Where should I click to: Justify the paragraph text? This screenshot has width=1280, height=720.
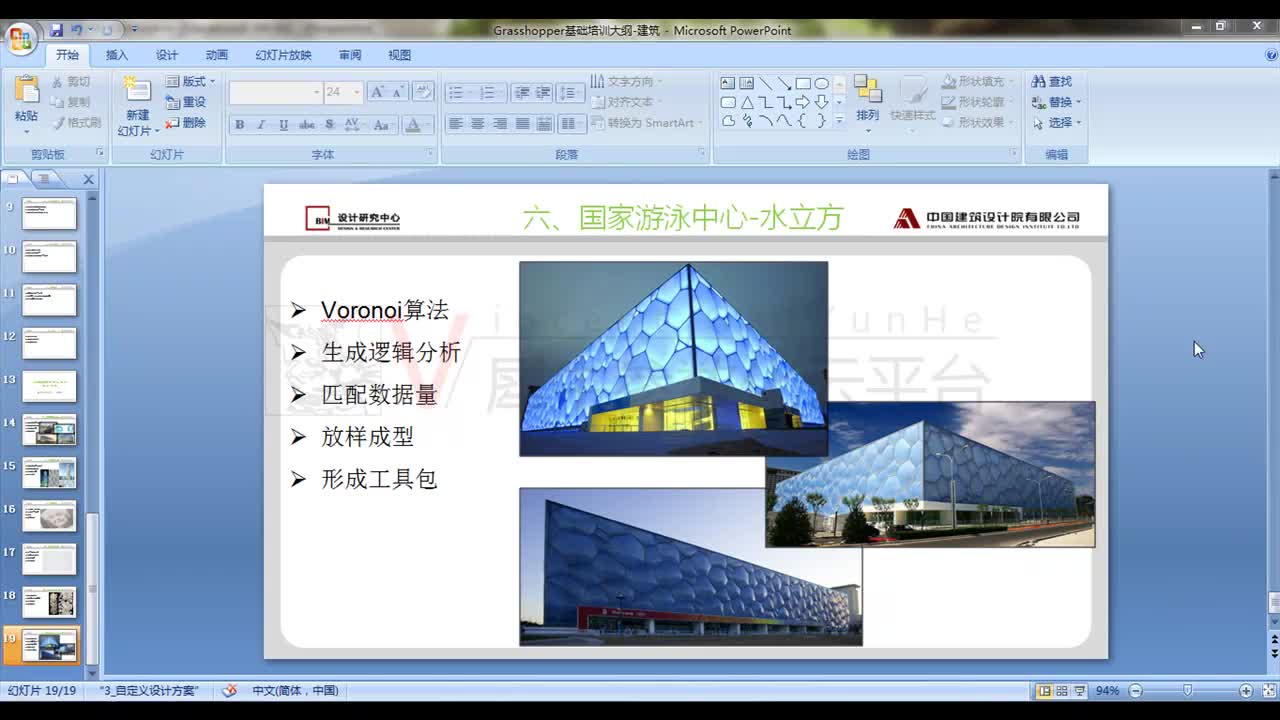[522, 124]
